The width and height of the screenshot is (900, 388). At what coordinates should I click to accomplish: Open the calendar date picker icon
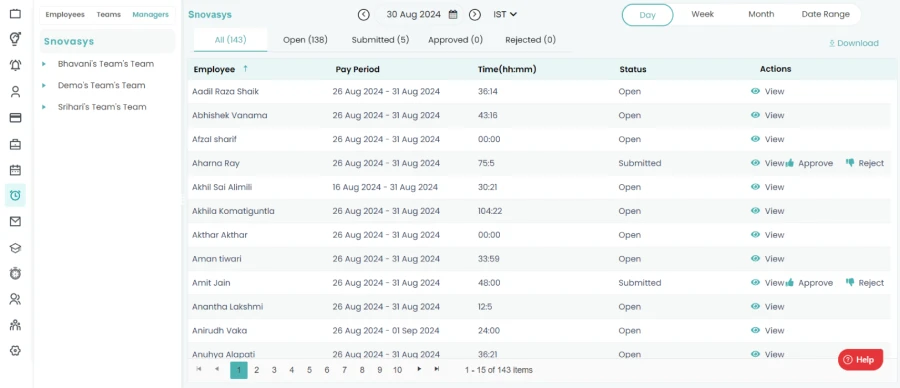coord(453,14)
